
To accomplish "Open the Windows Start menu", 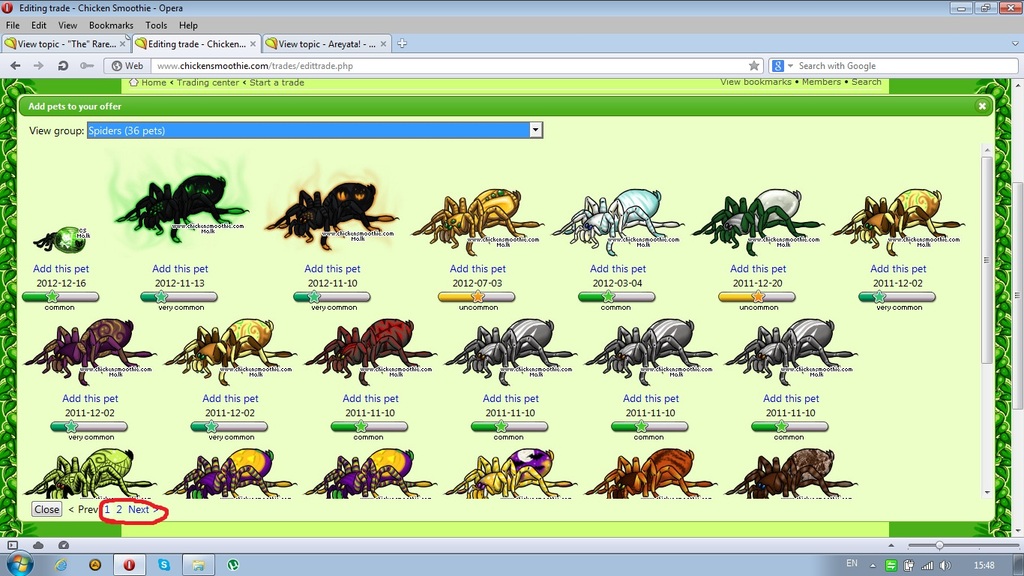I will pos(20,564).
